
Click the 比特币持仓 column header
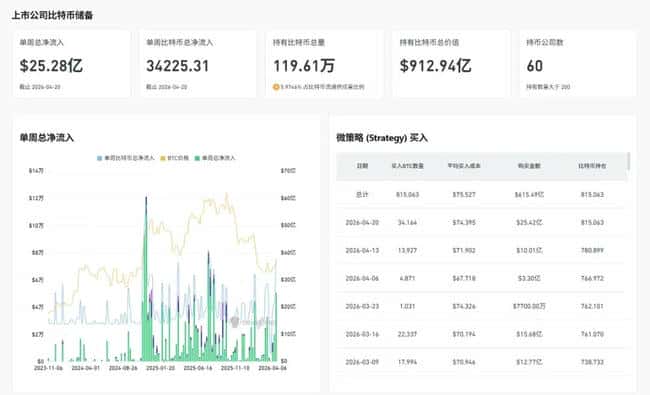coord(592,166)
